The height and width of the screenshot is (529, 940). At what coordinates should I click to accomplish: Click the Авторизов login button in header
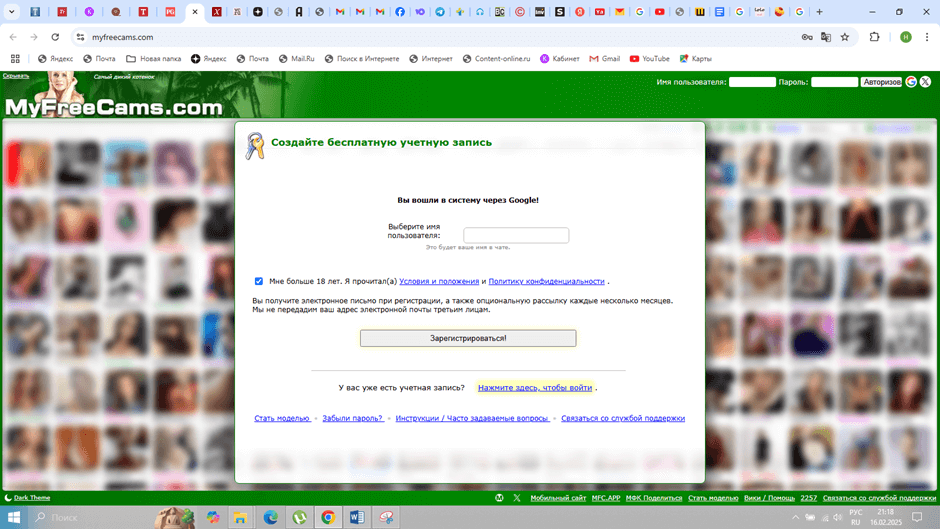[881, 82]
